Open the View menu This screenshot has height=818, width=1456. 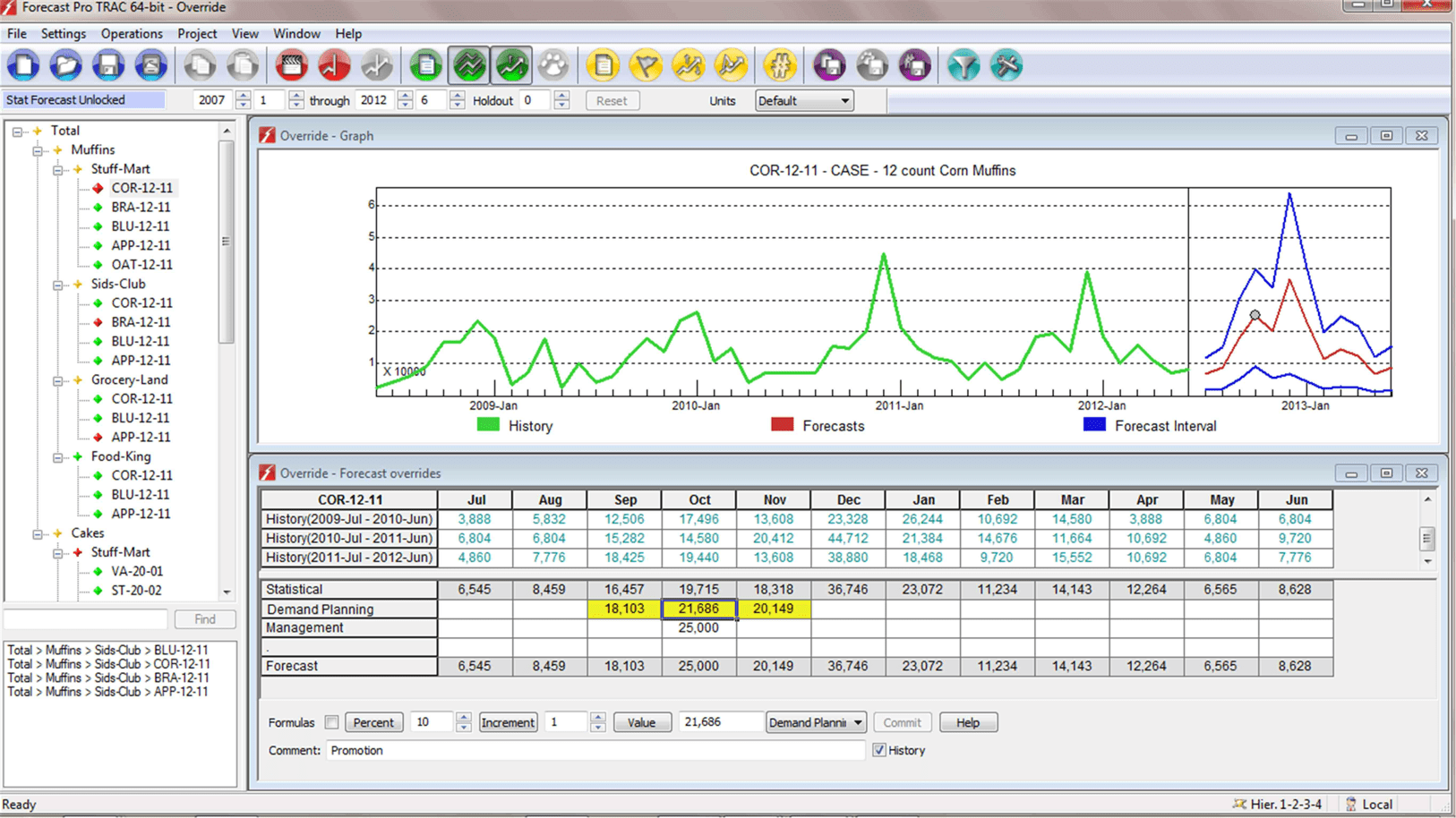[244, 33]
